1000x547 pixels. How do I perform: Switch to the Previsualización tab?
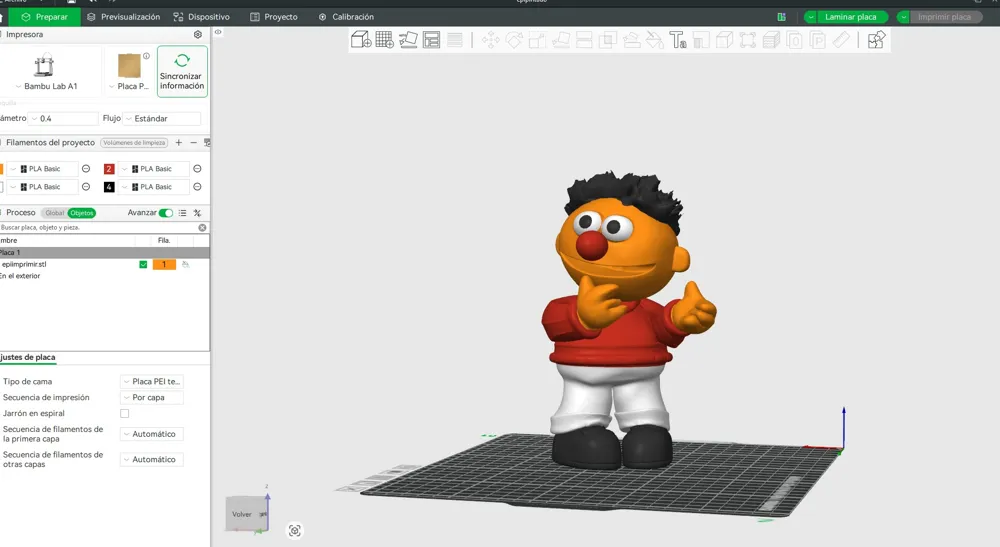coord(123,17)
